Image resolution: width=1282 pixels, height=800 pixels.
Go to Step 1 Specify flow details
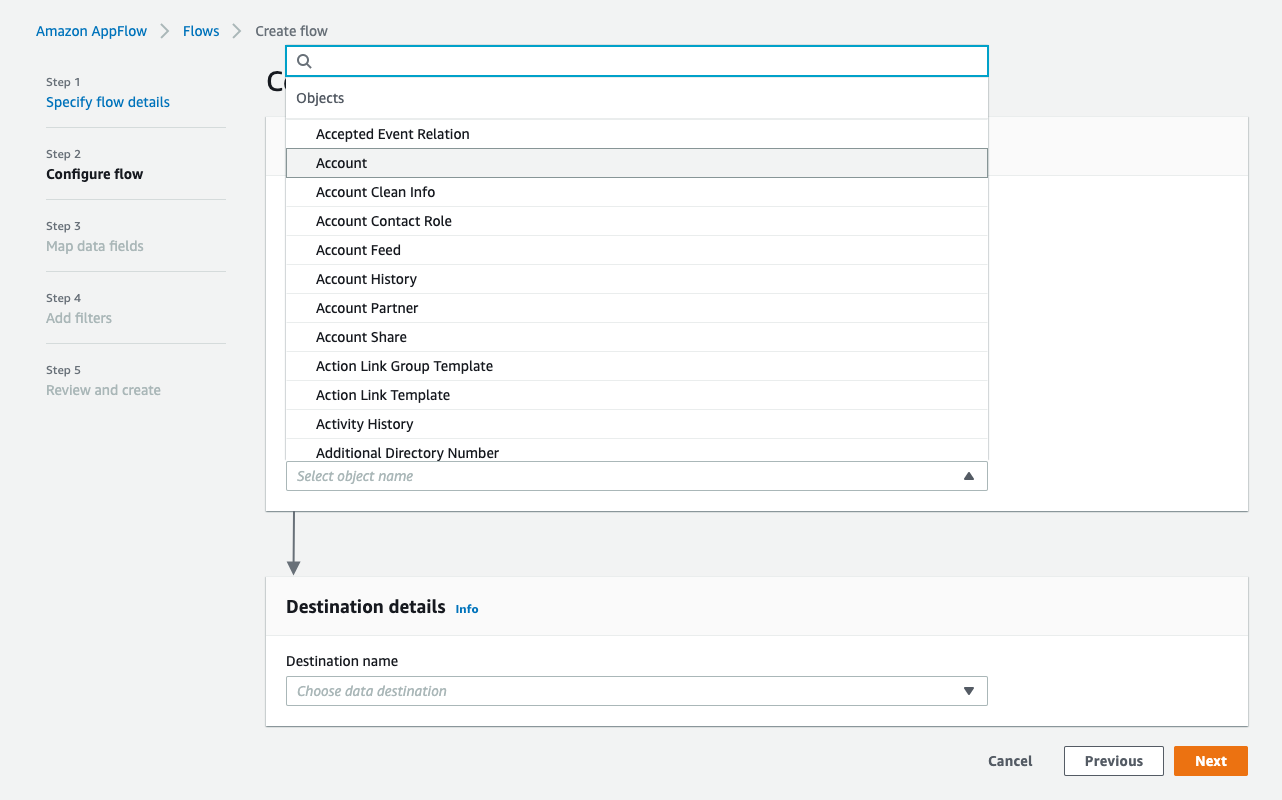tap(107, 102)
